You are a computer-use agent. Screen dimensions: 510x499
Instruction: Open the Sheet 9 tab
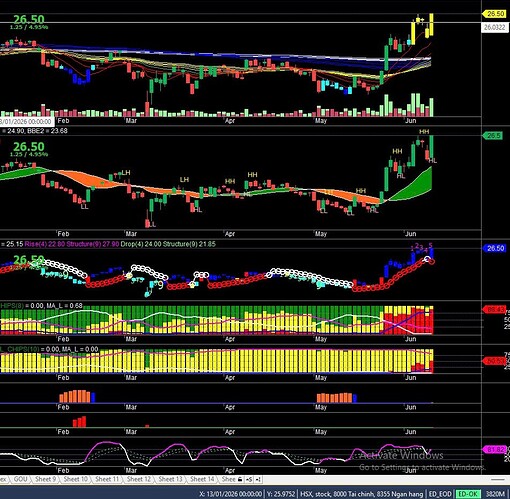45,479
